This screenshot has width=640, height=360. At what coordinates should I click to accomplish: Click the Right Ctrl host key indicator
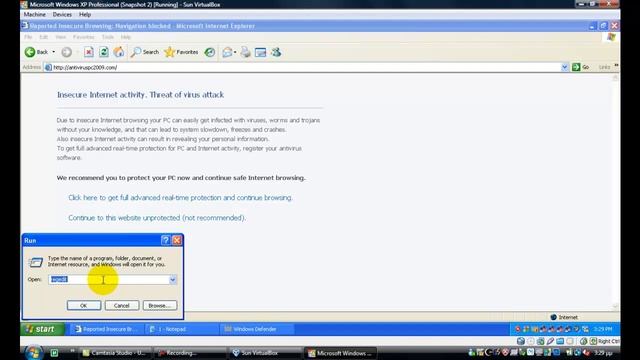608,341
